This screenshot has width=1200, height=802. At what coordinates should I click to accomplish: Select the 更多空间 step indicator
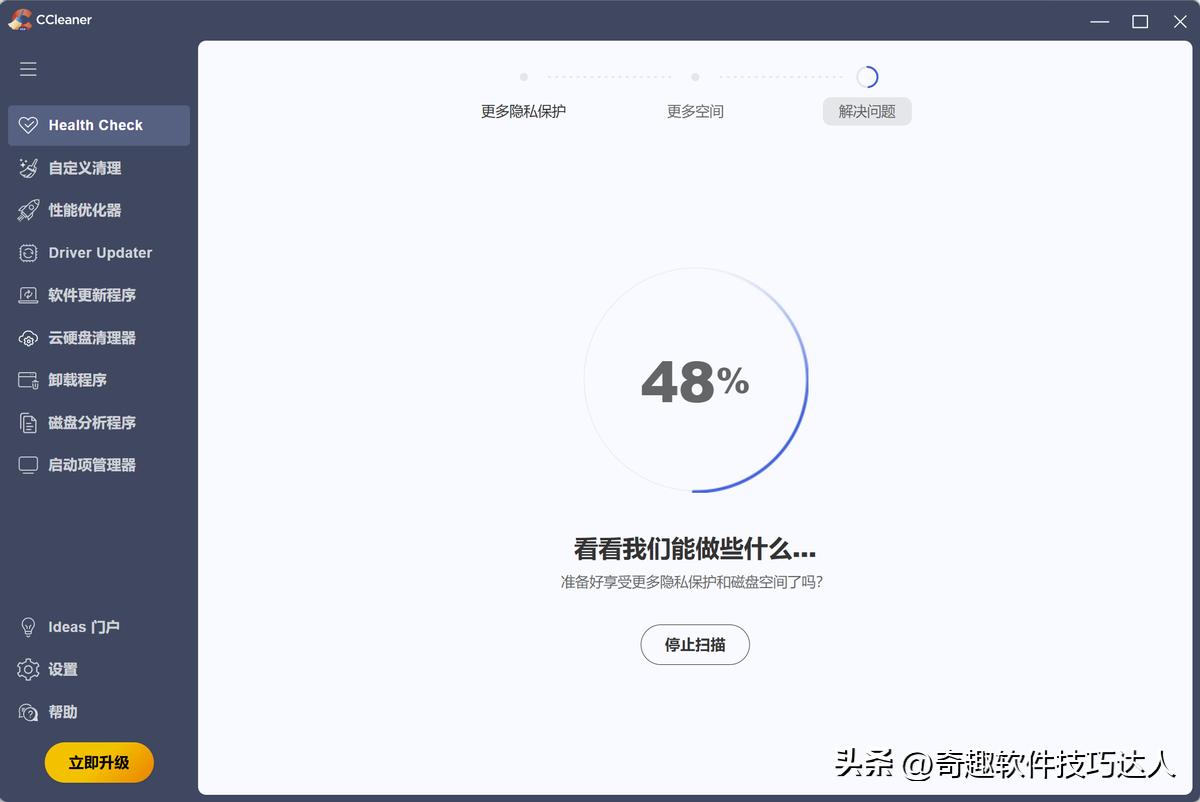point(694,111)
